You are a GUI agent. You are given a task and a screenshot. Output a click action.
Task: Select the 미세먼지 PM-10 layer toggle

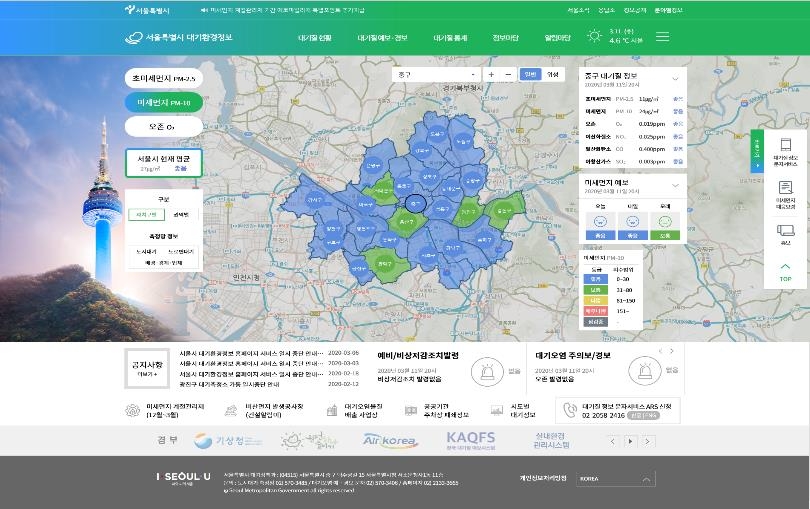164,102
